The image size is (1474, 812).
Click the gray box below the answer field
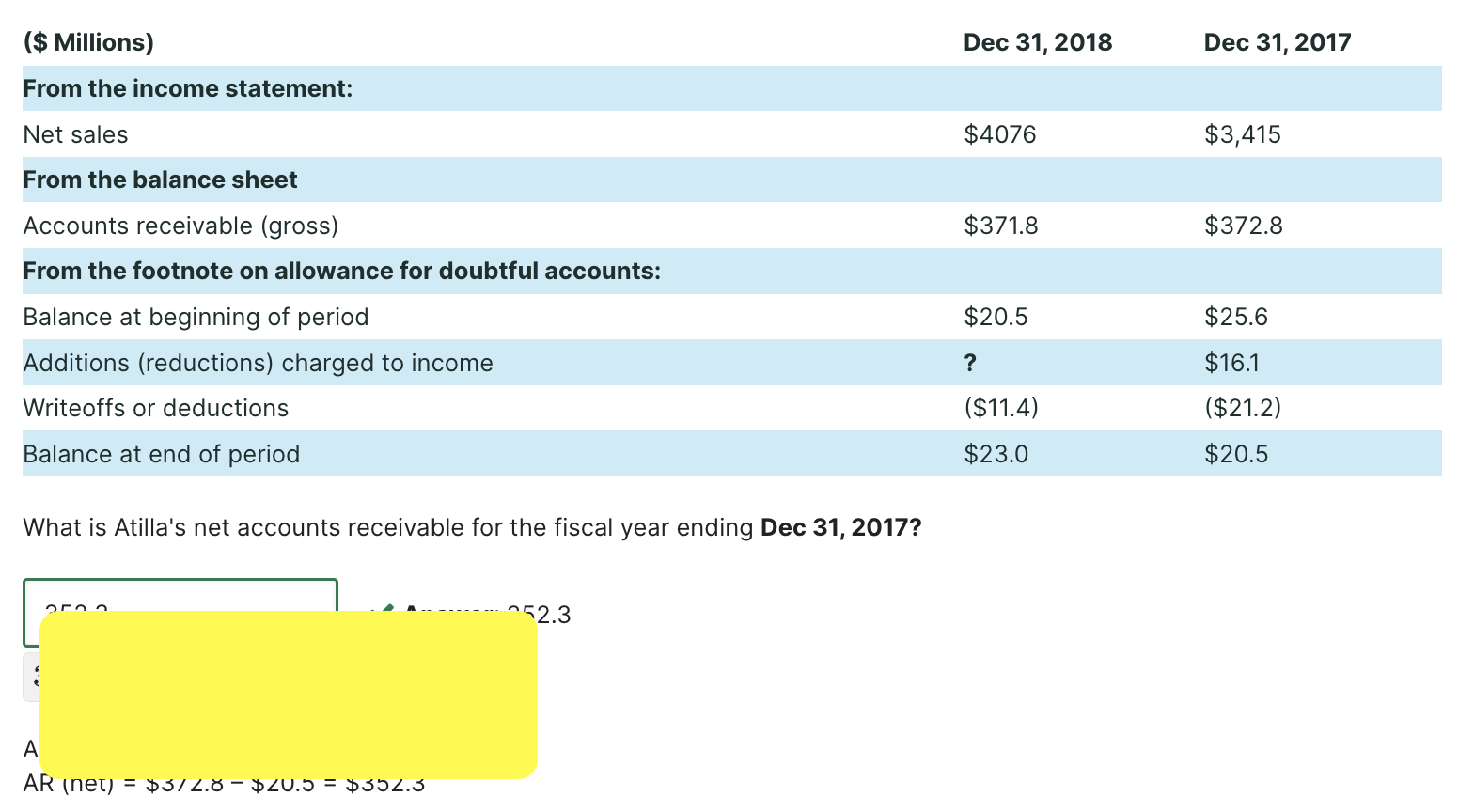[31, 677]
